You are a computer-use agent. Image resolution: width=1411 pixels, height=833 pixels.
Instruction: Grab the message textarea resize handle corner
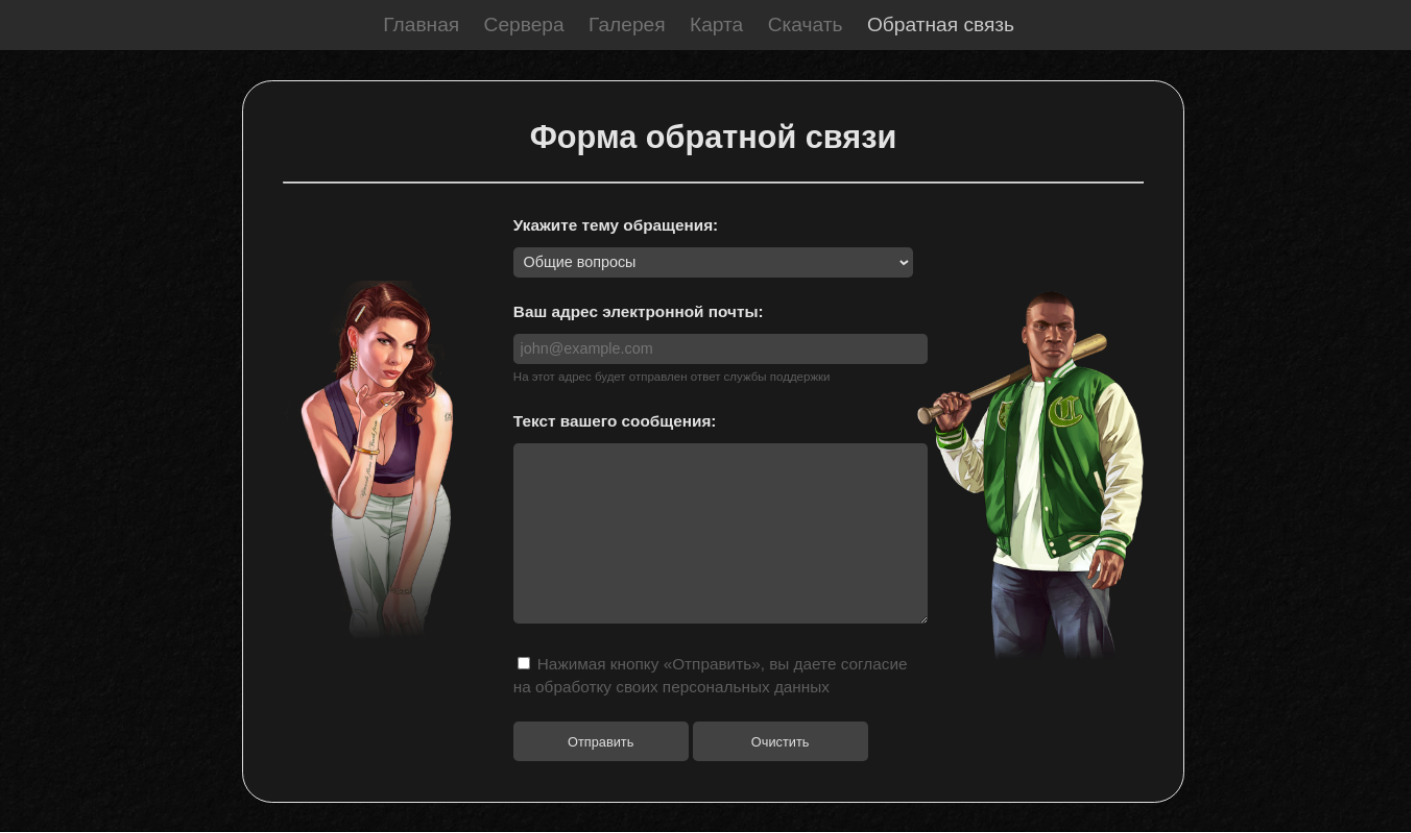(923, 619)
